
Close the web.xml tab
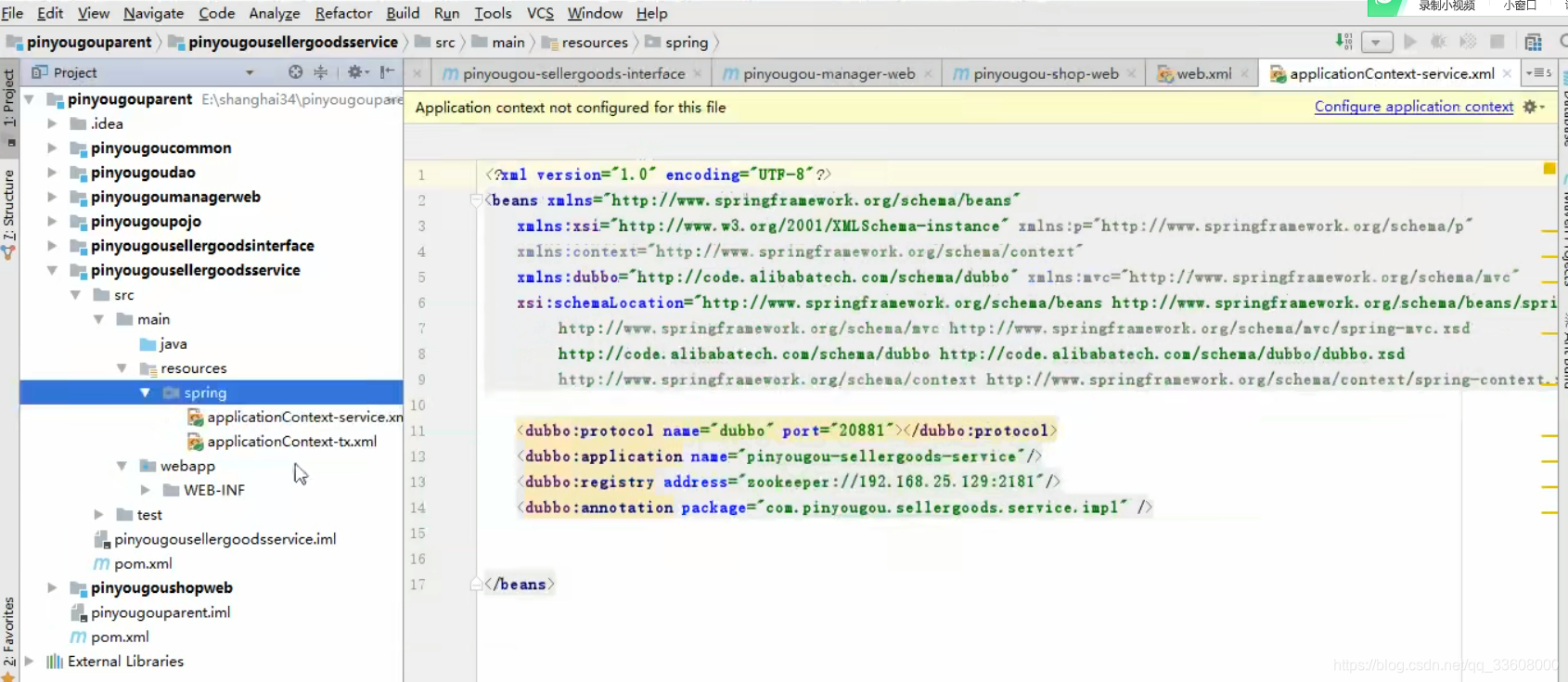[x=1244, y=73]
